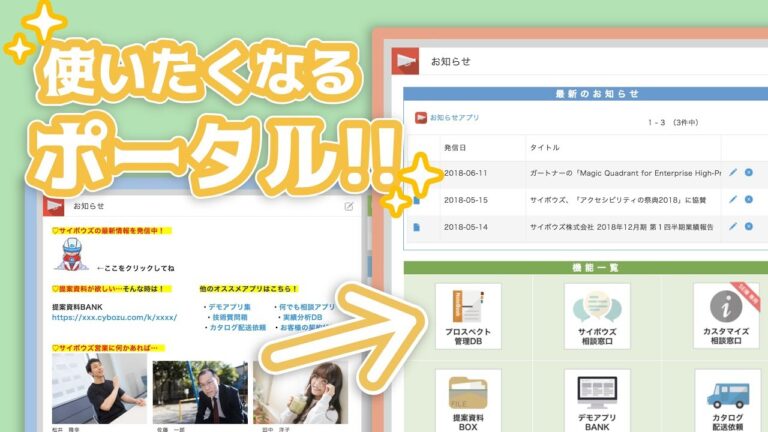This screenshot has height=432, width=768.
Task: Click the 2018-05-14 date cell
Action: 466,227
